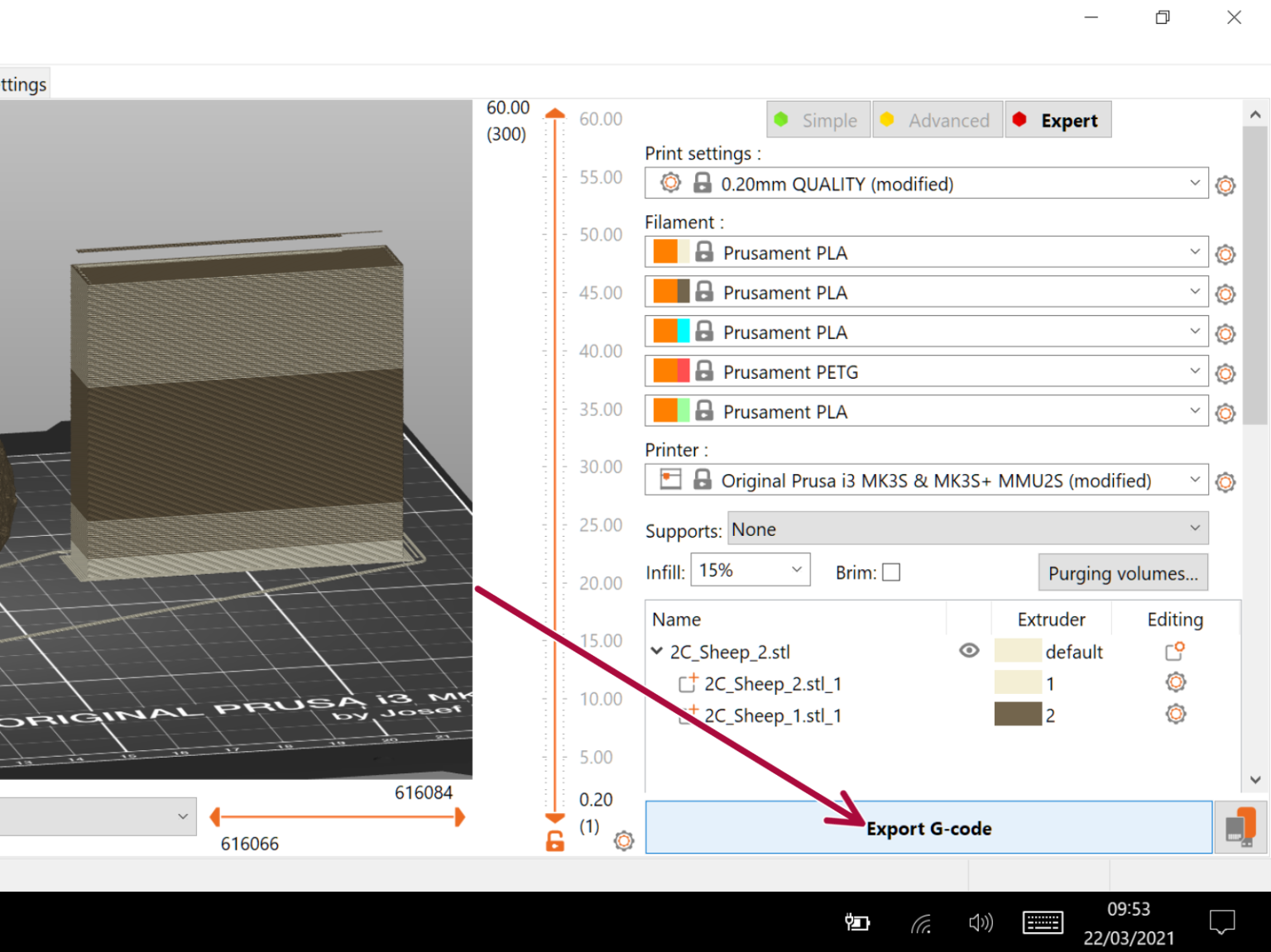The height and width of the screenshot is (952, 1271).
Task: Click the date and time clock
Action: (1129, 923)
